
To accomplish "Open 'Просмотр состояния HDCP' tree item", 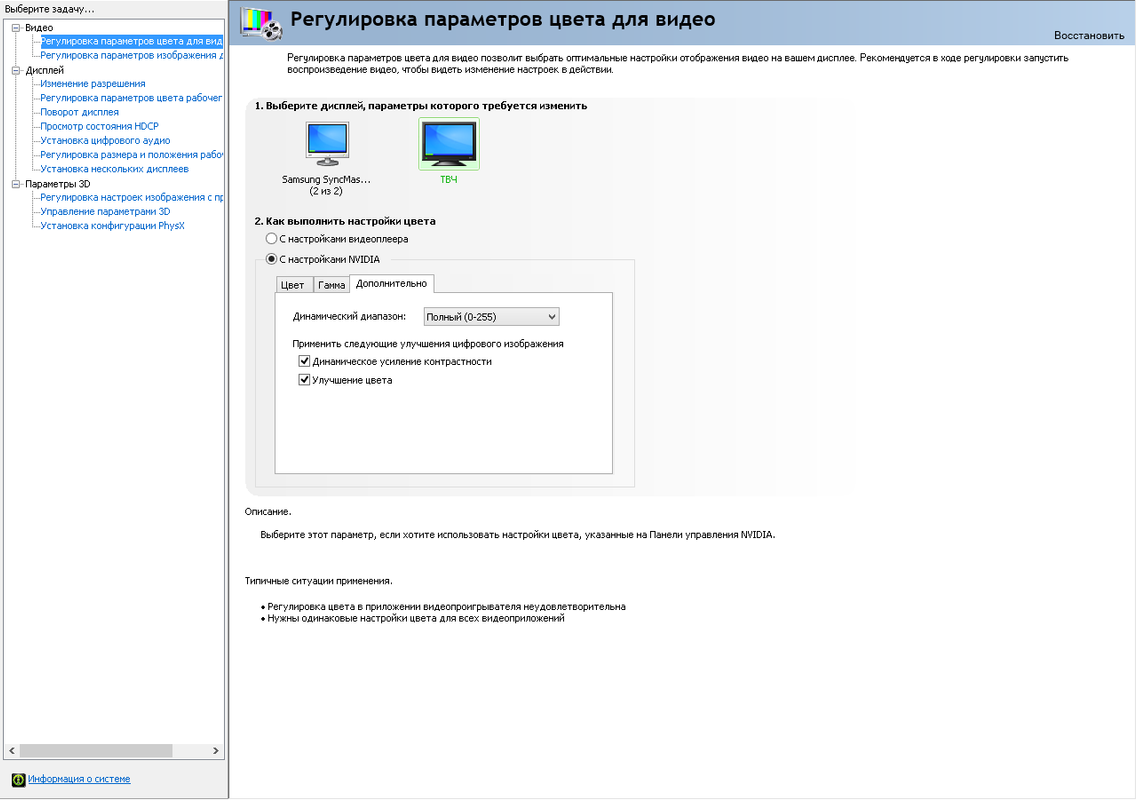I will coord(99,126).
